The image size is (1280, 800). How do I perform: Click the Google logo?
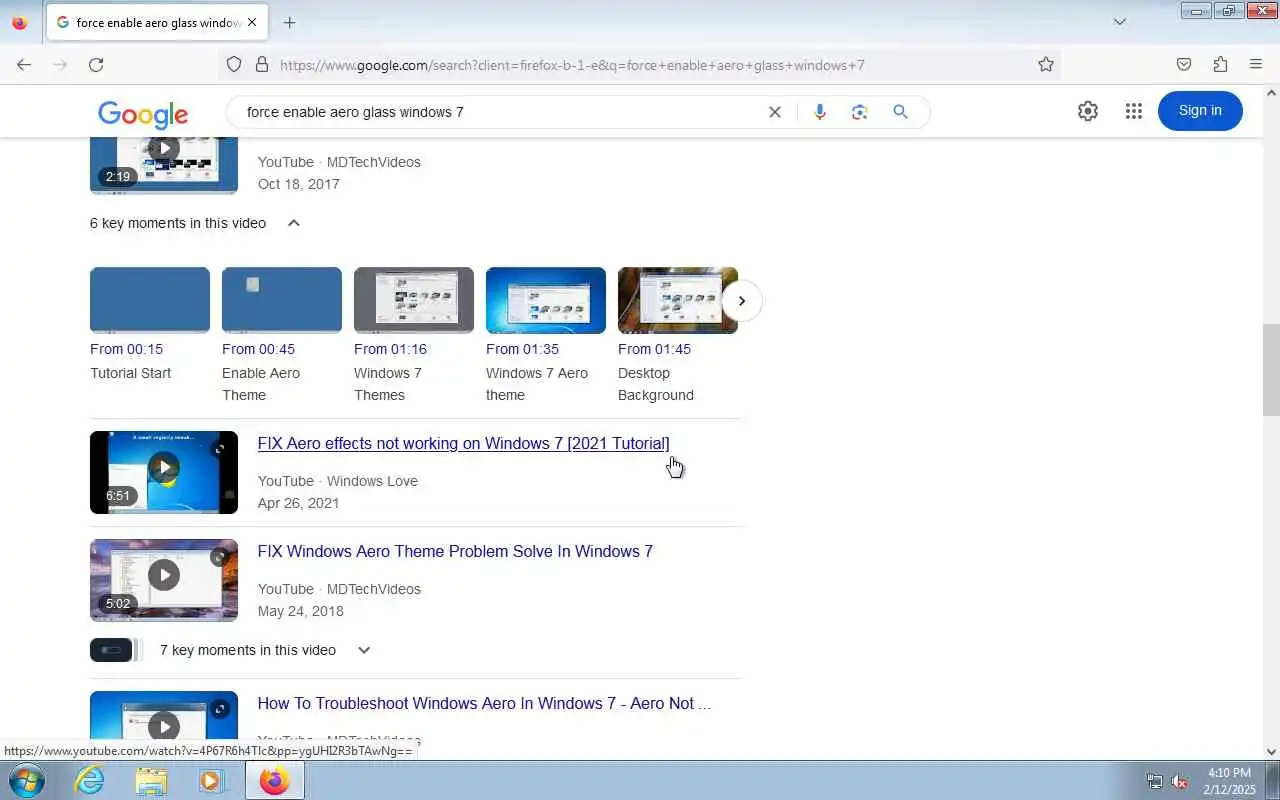[143, 113]
